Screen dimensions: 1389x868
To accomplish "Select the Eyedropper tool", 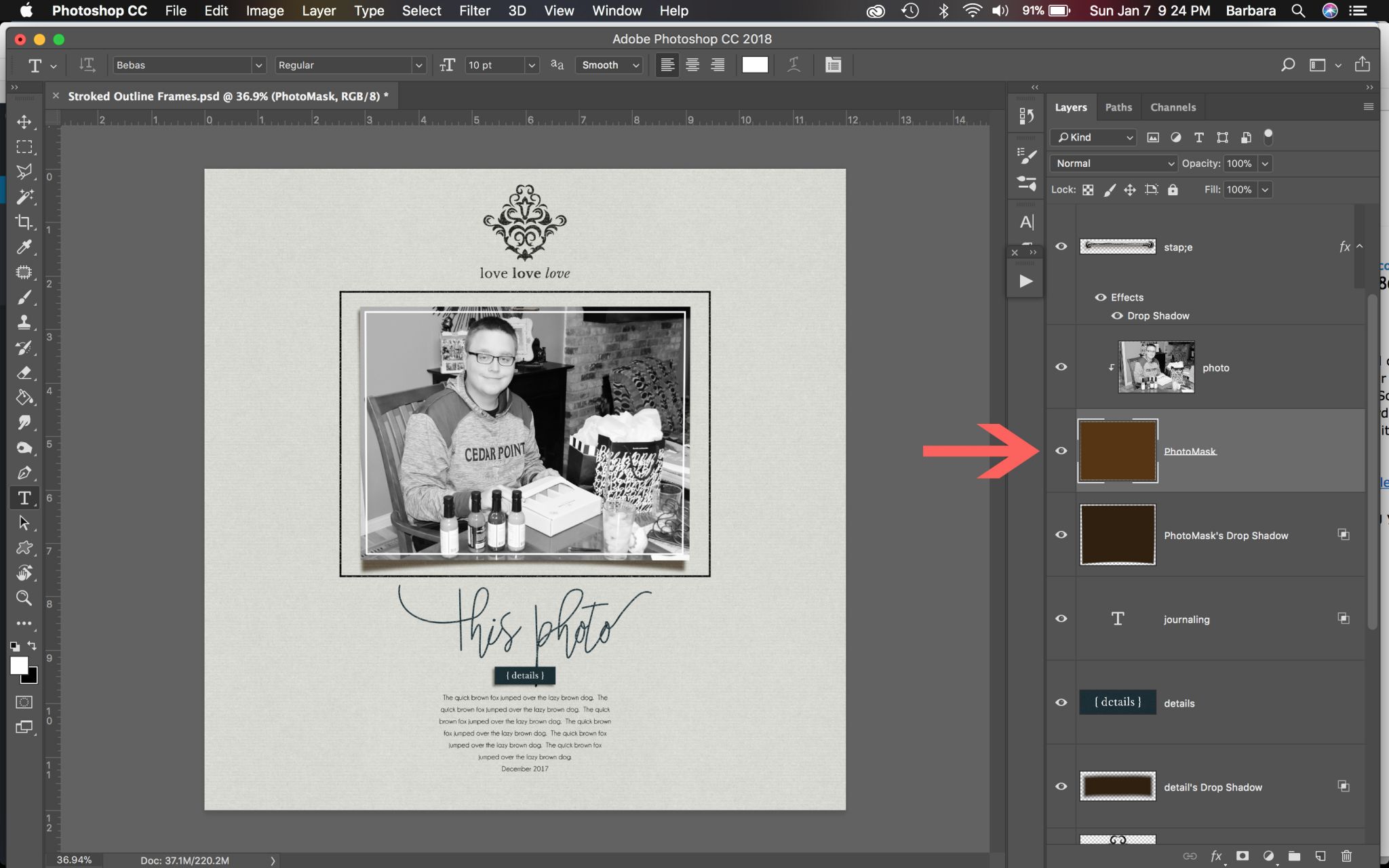I will click(x=24, y=247).
